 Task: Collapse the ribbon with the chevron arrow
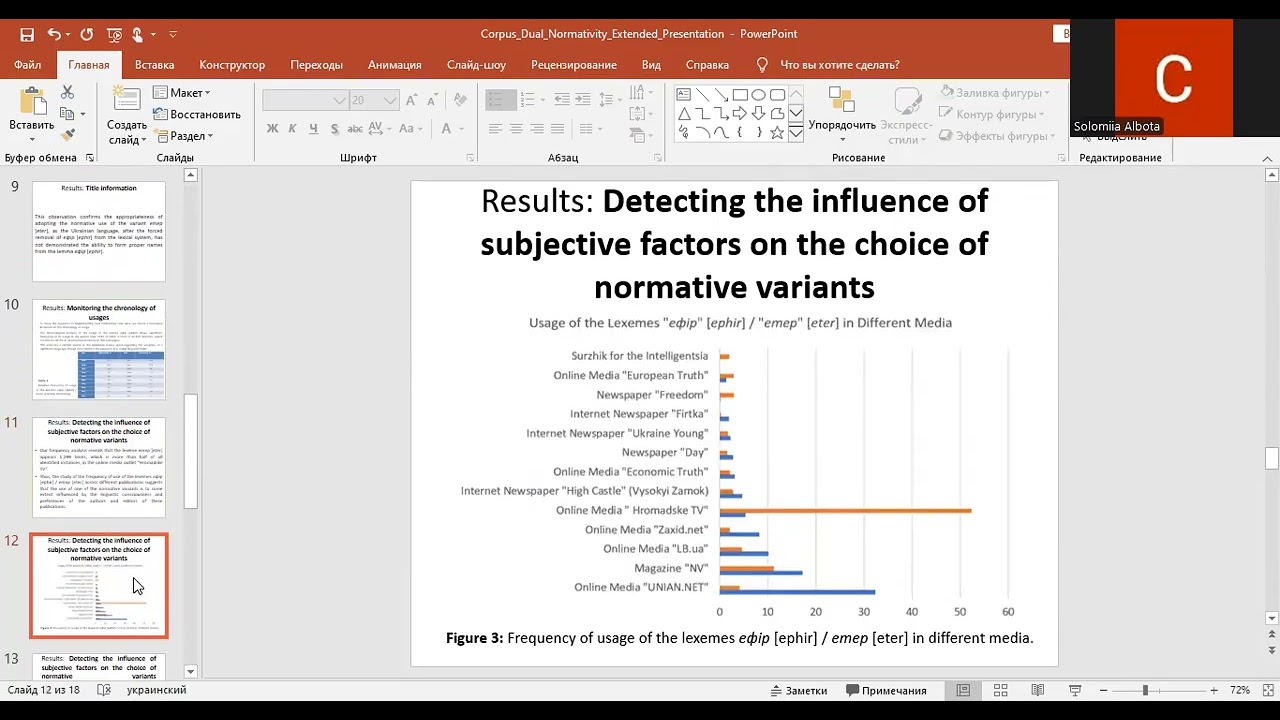[1267, 158]
